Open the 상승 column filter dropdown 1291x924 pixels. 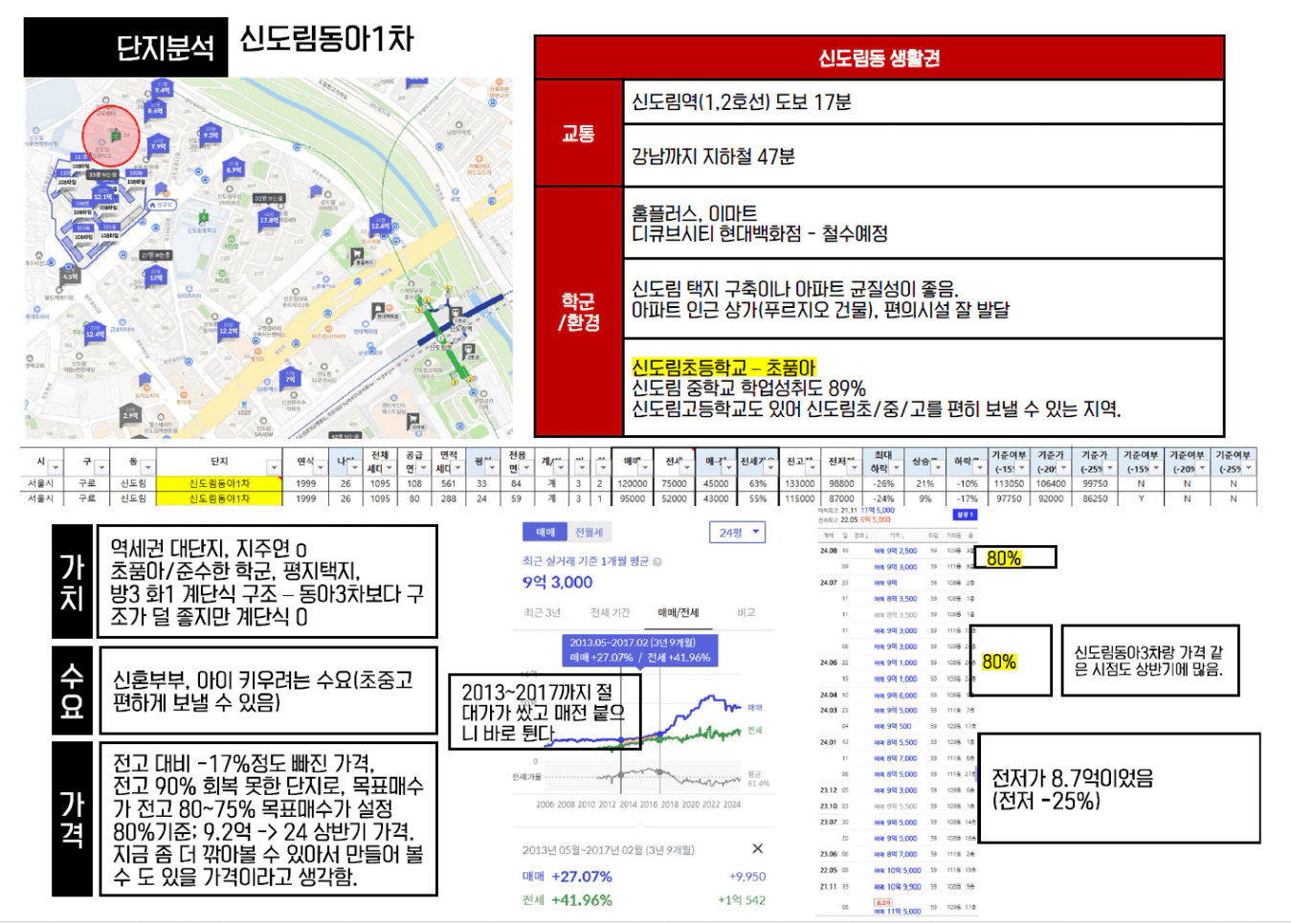pyautogui.click(x=938, y=468)
